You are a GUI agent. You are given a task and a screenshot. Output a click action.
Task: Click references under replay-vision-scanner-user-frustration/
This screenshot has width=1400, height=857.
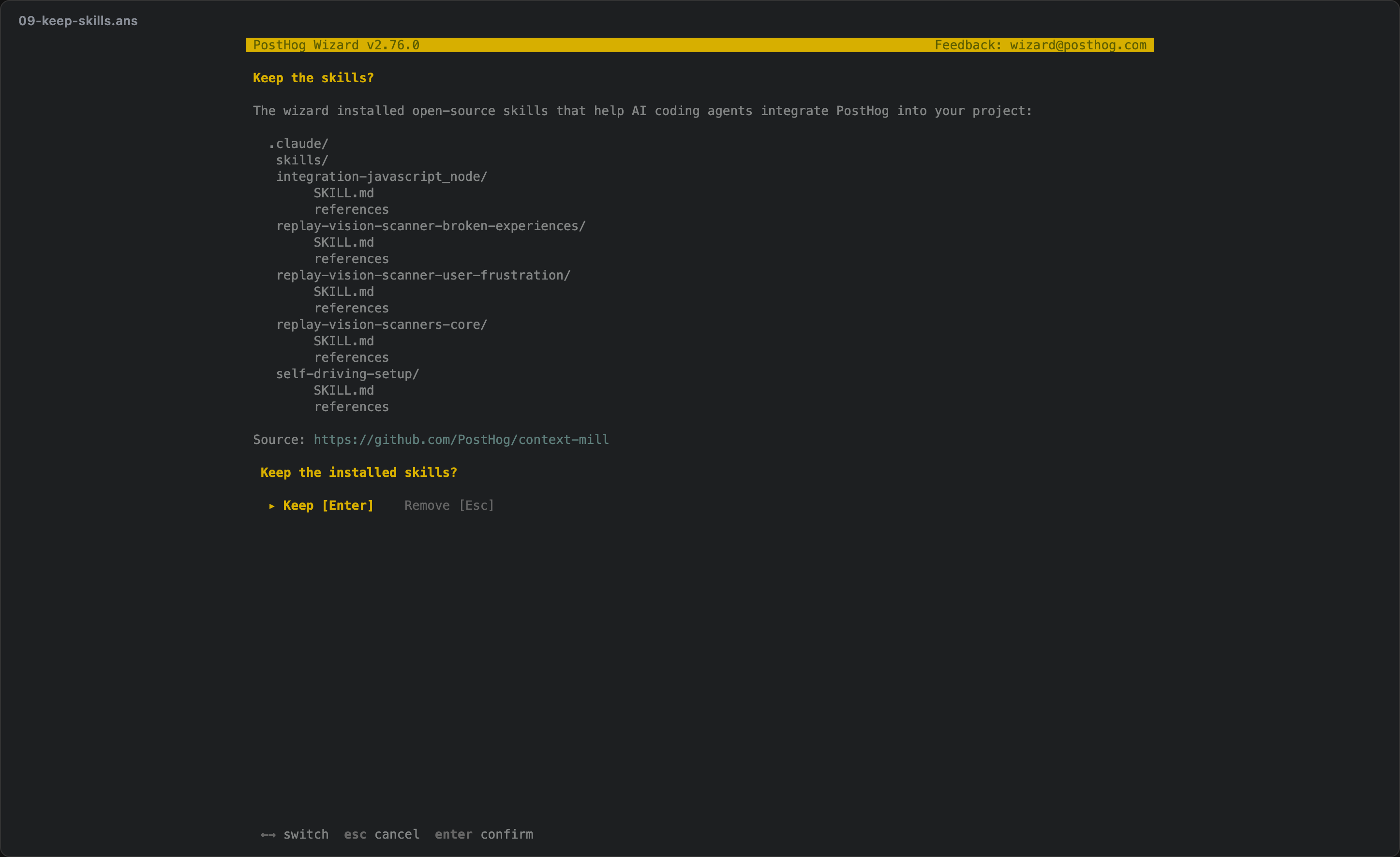pyautogui.click(x=351, y=309)
